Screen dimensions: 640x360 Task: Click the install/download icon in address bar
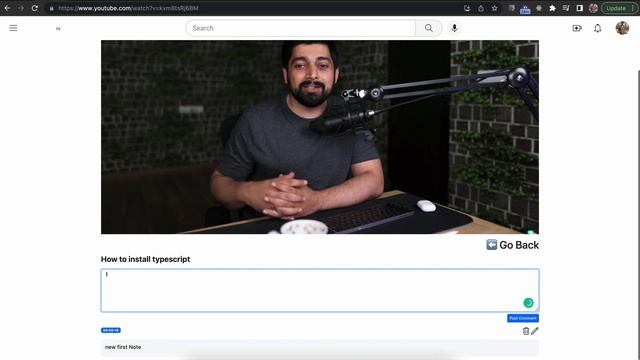pos(467,8)
